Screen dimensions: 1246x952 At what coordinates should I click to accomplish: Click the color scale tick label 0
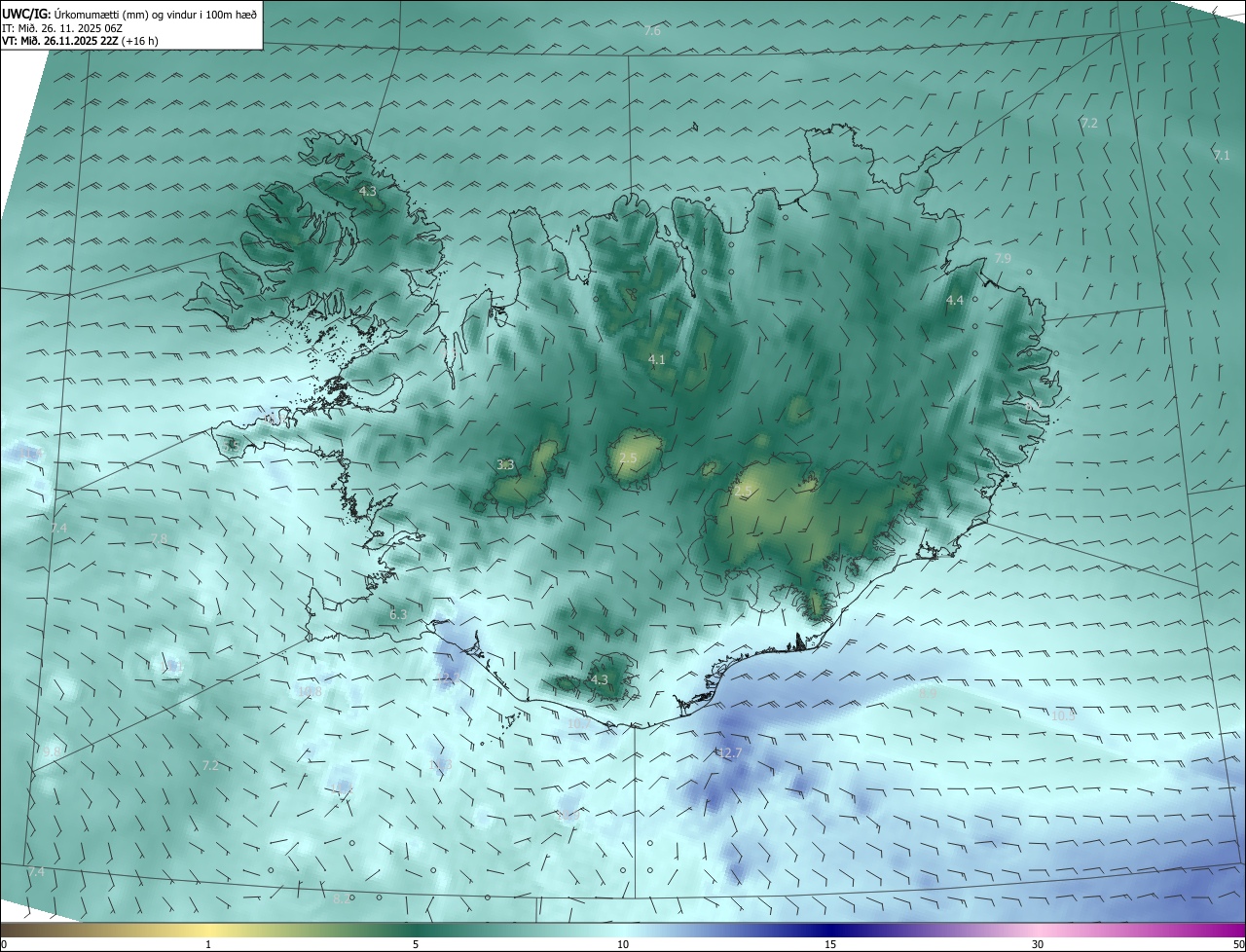4,944
